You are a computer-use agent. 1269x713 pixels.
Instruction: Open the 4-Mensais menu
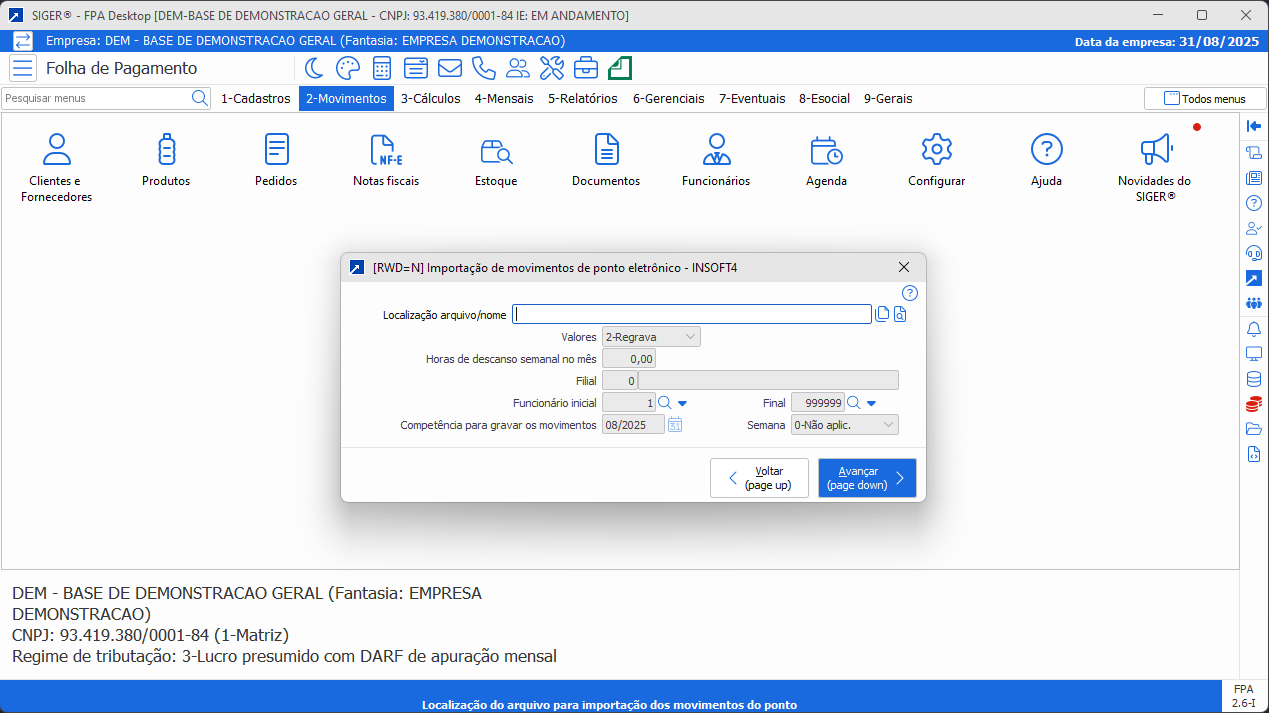pos(504,99)
